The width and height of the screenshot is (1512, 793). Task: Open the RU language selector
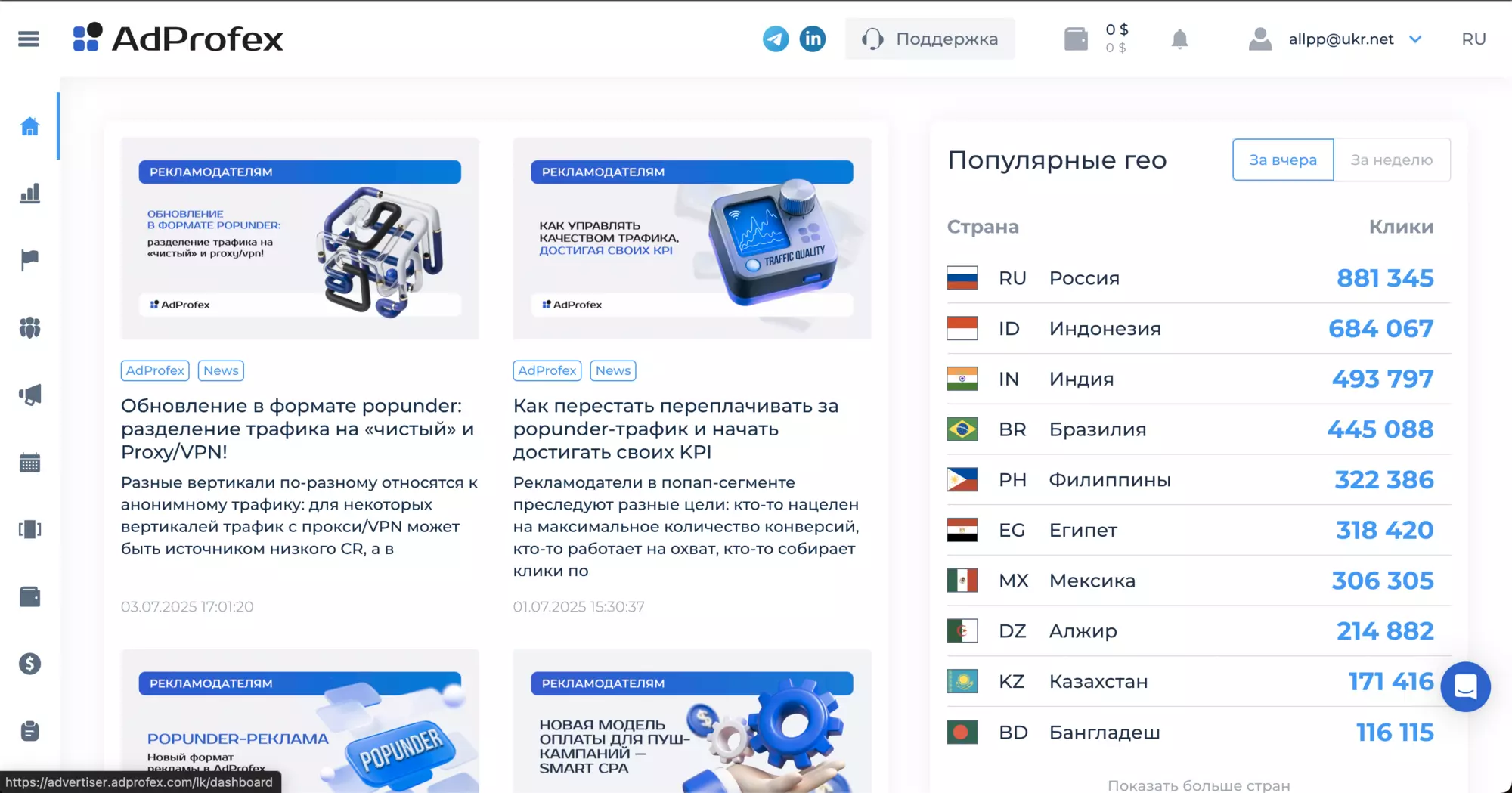click(x=1473, y=39)
